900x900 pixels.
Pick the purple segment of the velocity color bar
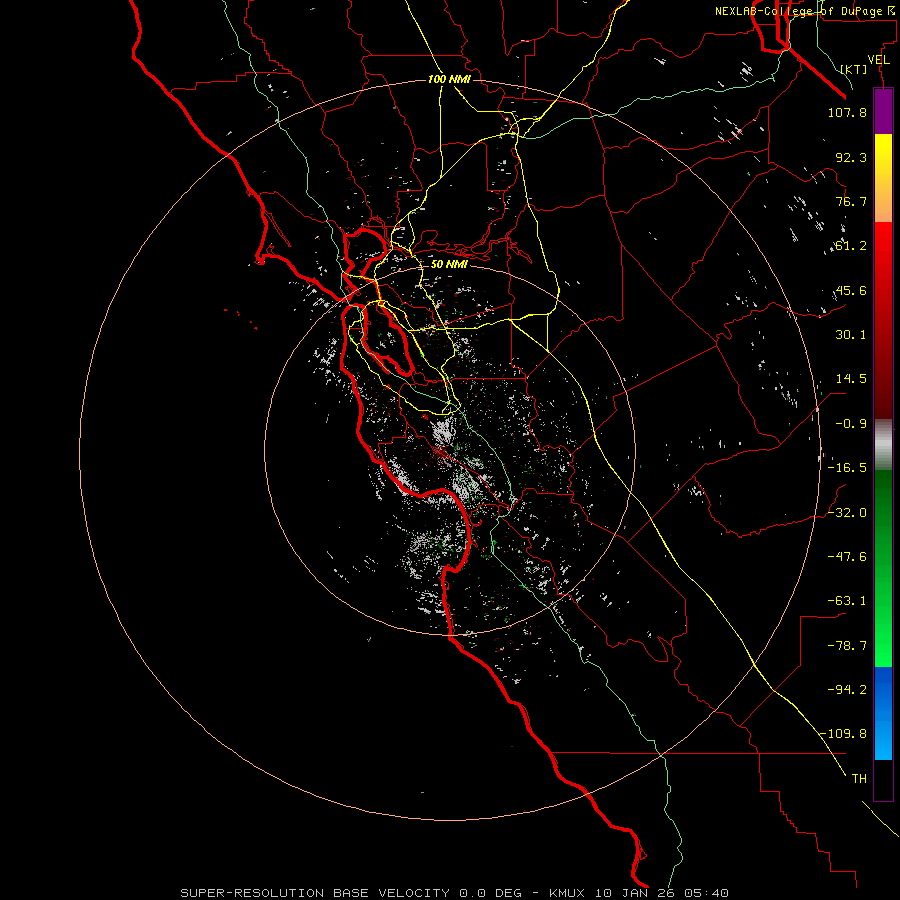tap(883, 112)
